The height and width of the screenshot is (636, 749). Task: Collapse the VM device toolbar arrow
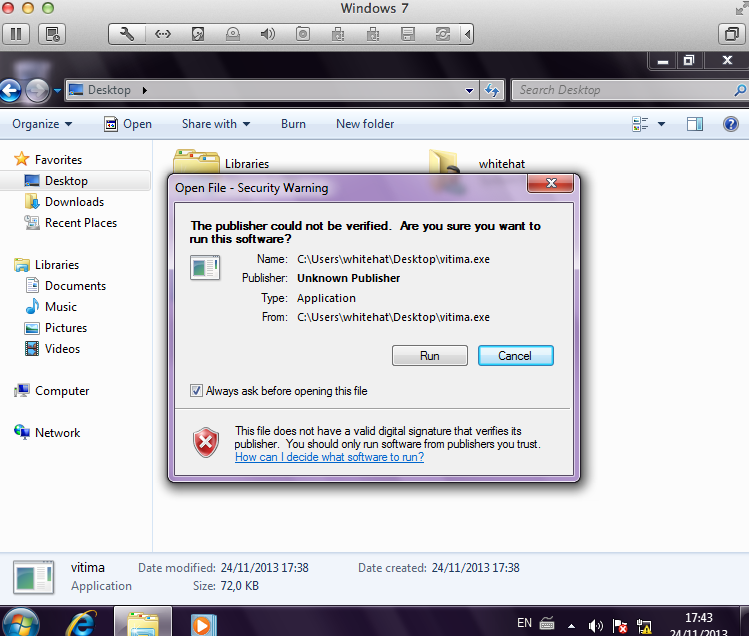coord(468,34)
